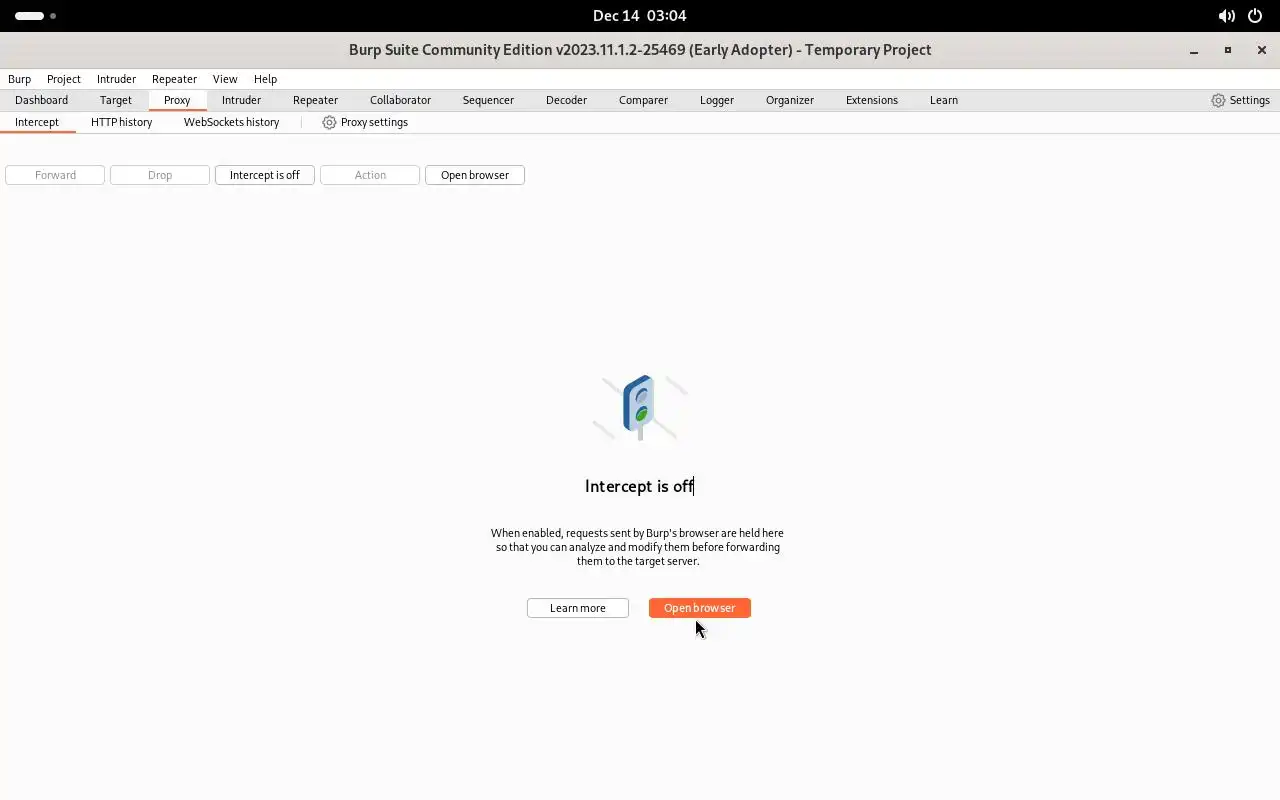The width and height of the screenshot is (1280, 800).
Task: Open the WebSockets history sub-tab
Action: tap(232, 122)
